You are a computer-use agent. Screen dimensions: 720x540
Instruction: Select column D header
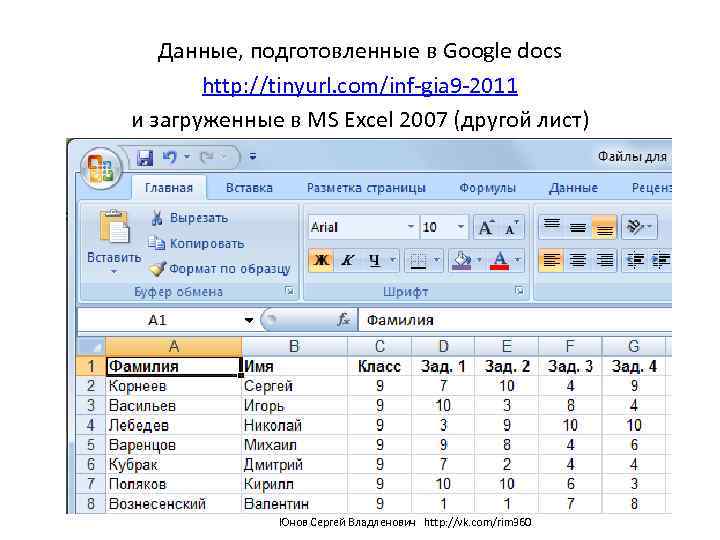(443, 346)
